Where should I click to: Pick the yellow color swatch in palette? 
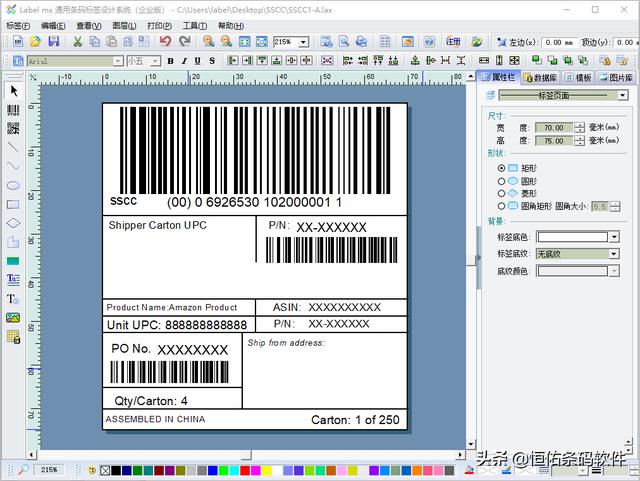267,470
